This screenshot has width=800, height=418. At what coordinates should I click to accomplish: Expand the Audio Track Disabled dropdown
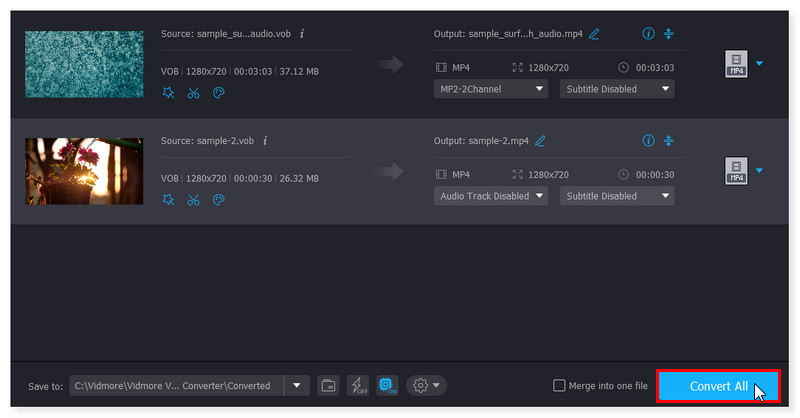click(491, 196)
